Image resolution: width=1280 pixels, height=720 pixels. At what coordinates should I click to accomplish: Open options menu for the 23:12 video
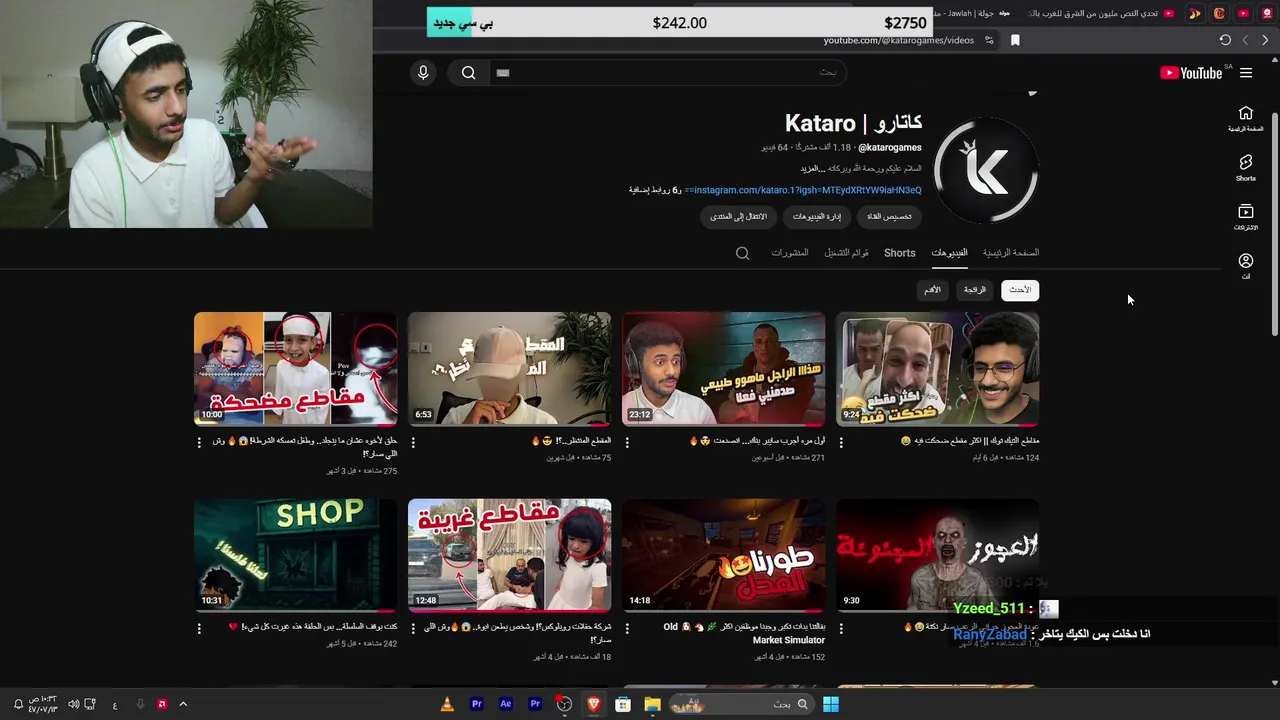pyautogui.click(x=627, y=442)
